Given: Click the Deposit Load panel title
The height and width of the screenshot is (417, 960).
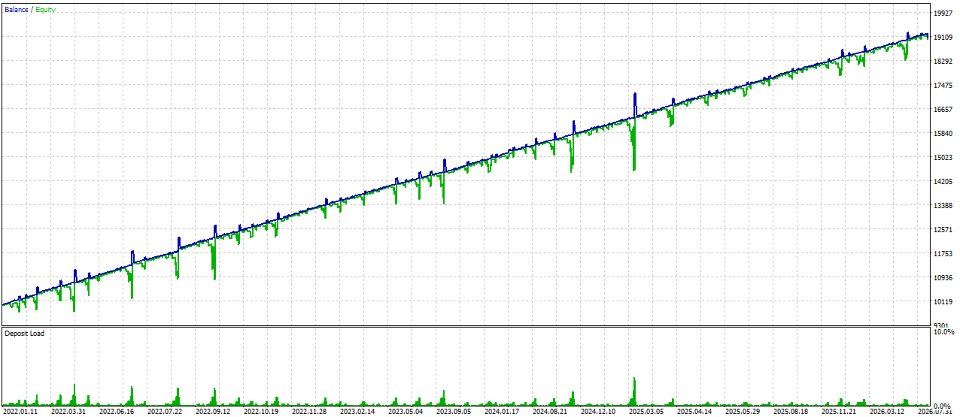Looking at the screenshot, I should (24, 334).
